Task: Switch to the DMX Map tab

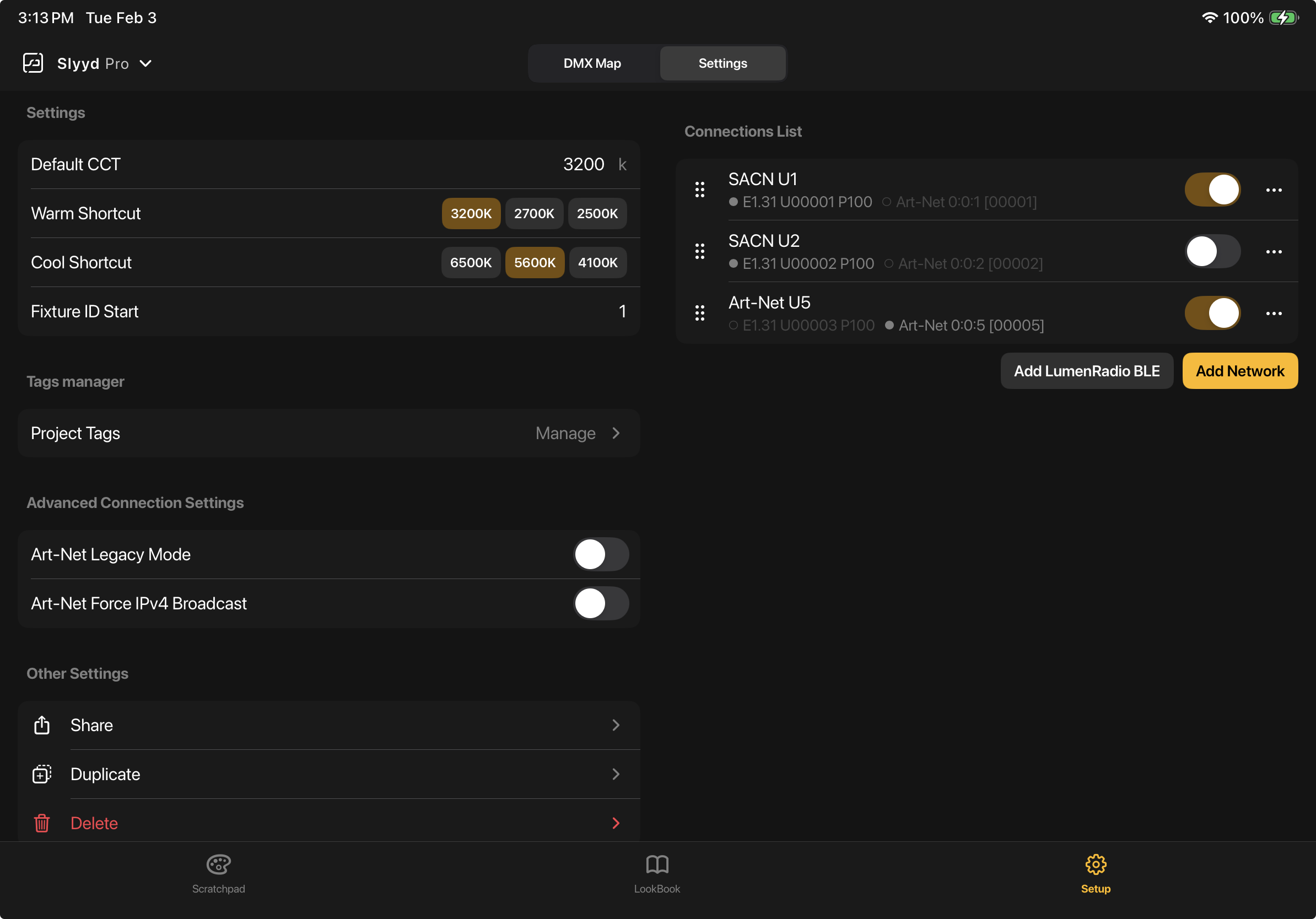Action: click(x=591, y=63)
